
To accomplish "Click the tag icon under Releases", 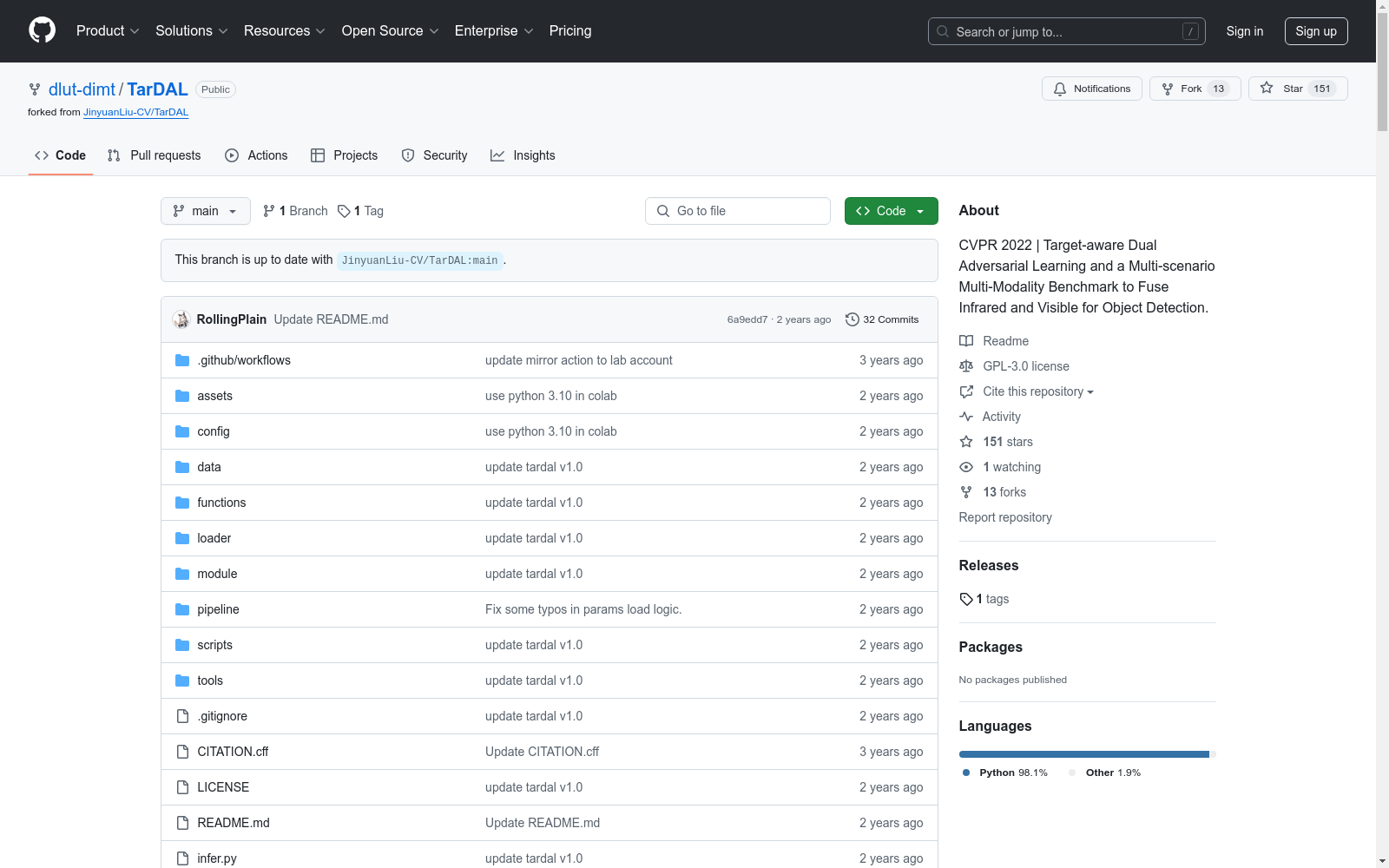I will (x=966, y=599).
